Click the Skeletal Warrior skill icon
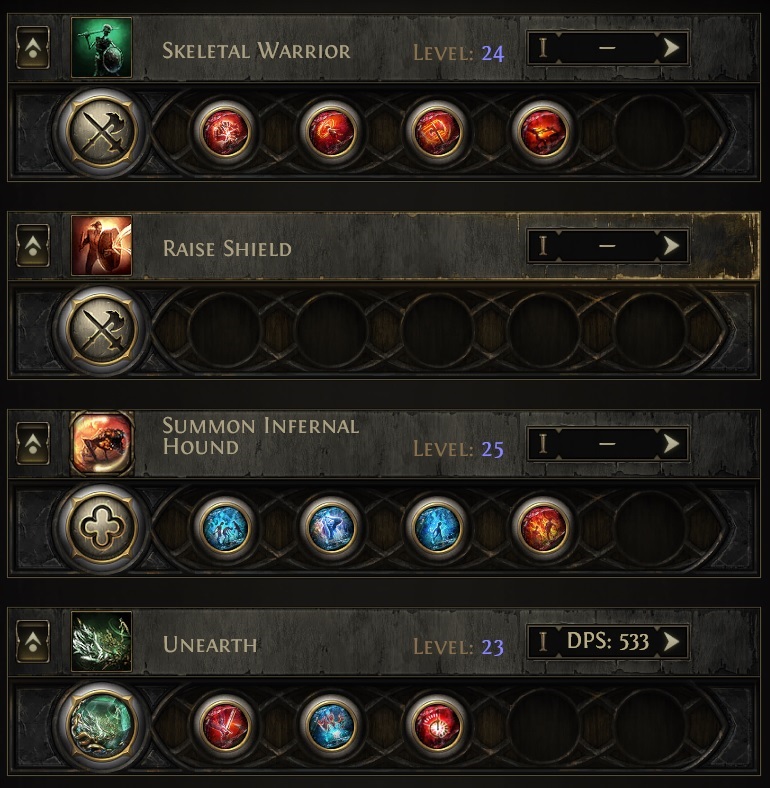 pos(102,48)
